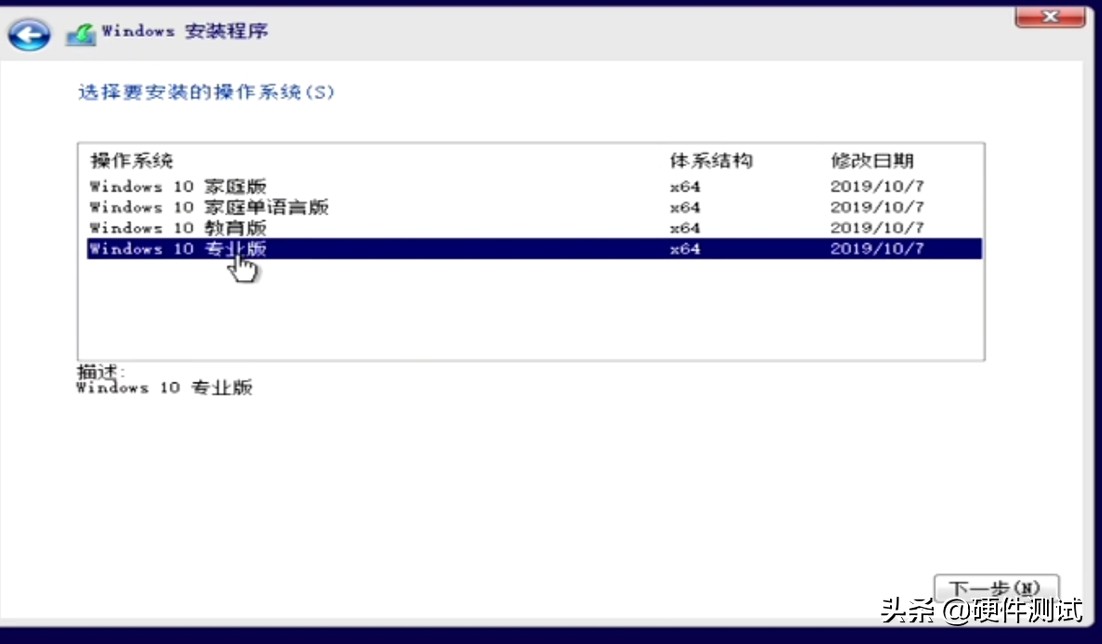Click the 下一步(N) button to continue
This screenshot has width=1102, height=644.
point(997,589)
